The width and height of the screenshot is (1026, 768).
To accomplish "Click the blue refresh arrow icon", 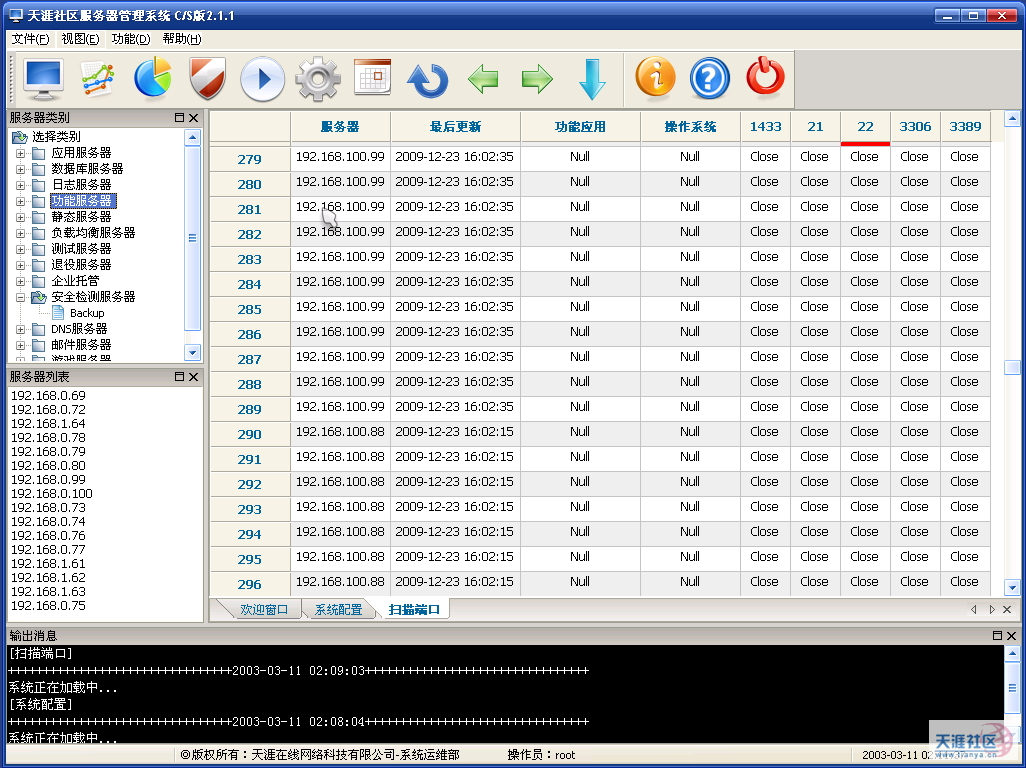I will 427,78.
